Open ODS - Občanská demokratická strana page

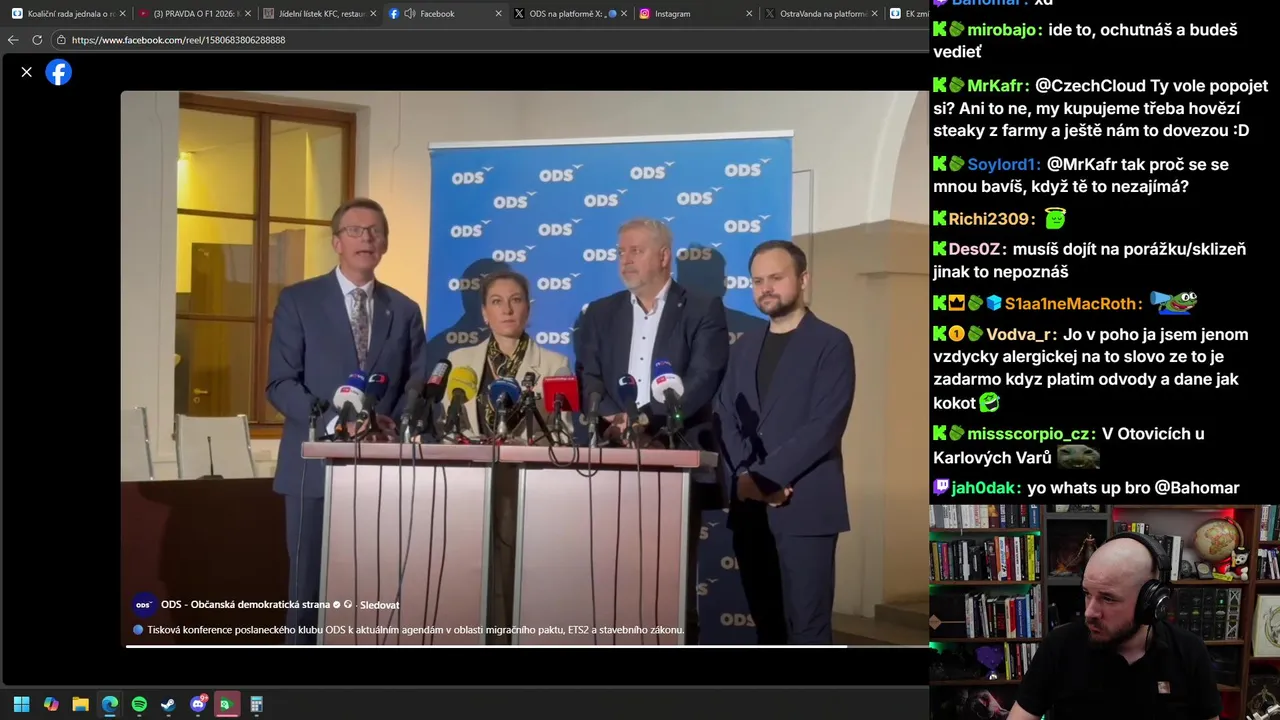245,605
